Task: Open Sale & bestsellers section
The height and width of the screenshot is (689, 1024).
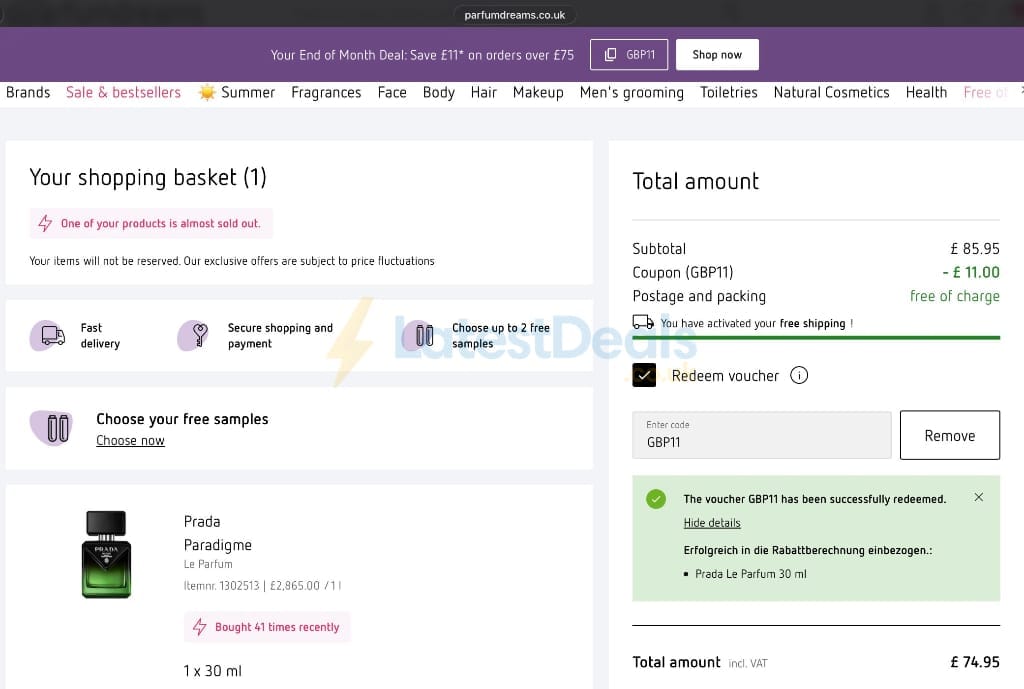Action: pos(123,93)
